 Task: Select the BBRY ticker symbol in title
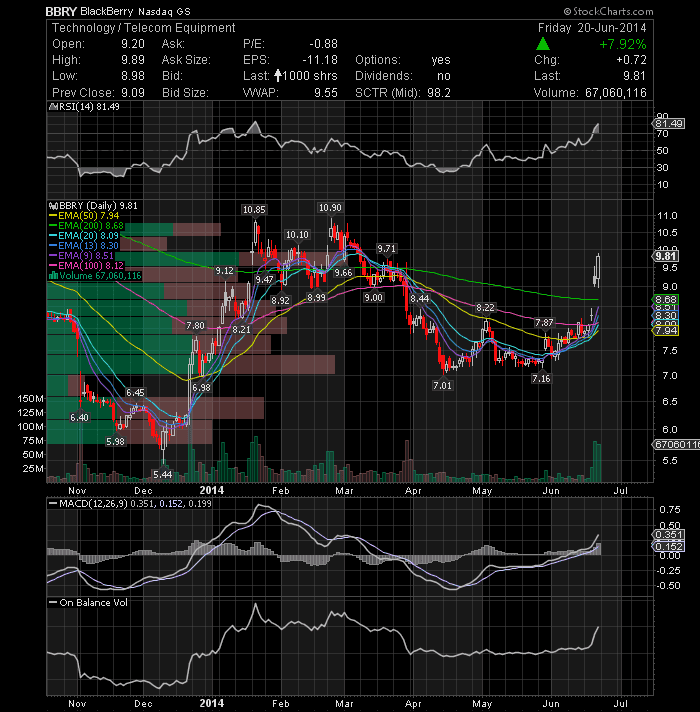click(x=61, y=11)
